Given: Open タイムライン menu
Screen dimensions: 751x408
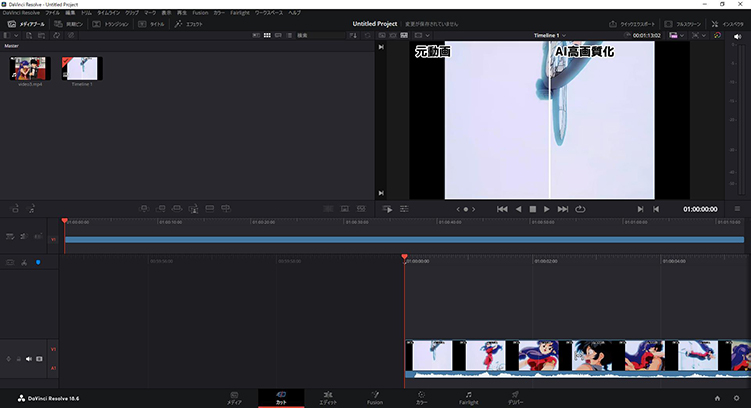Looking at the screenshot, I should 109,13.
